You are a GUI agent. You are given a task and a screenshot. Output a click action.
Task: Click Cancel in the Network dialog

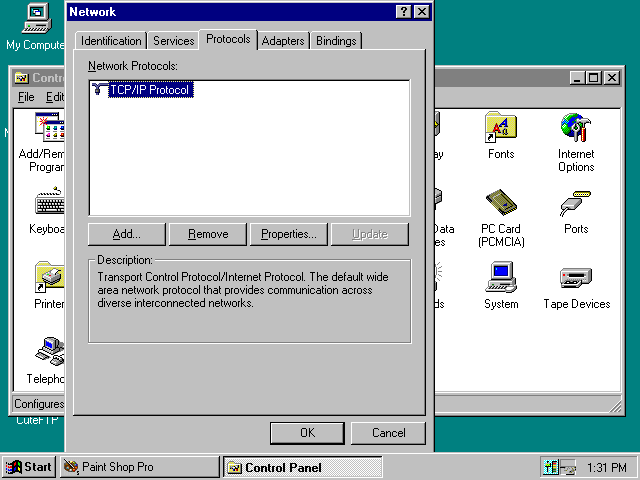tap(388, 433)
